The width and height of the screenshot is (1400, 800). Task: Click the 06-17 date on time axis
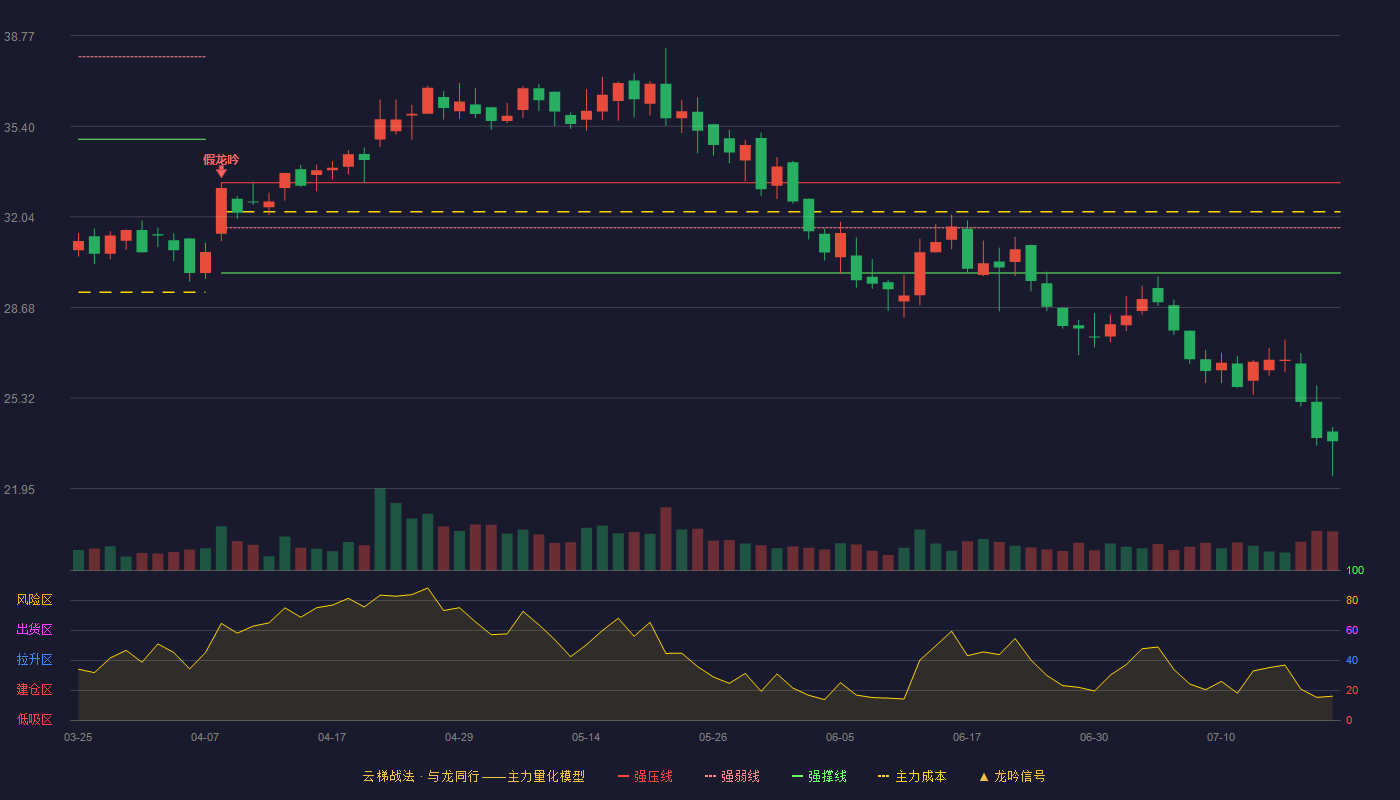click(967, 737)
